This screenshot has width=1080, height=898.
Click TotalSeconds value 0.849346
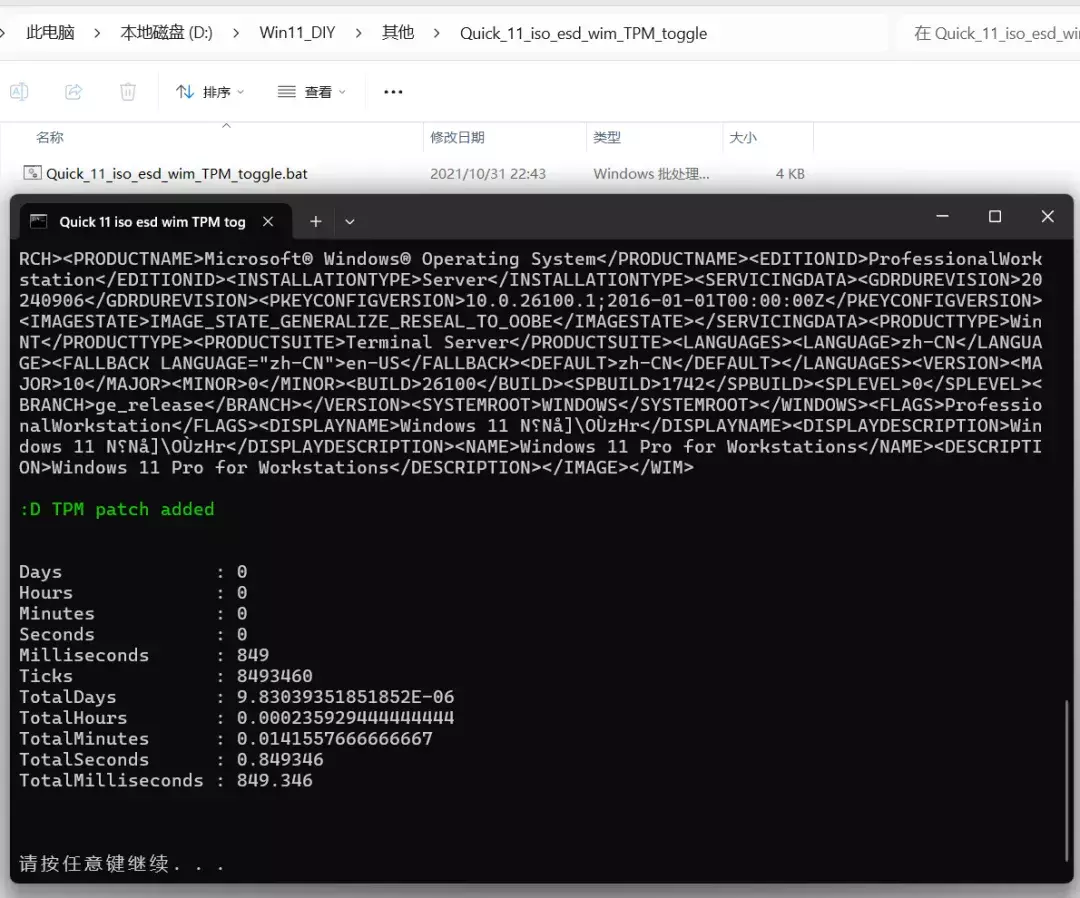(280, 760)
